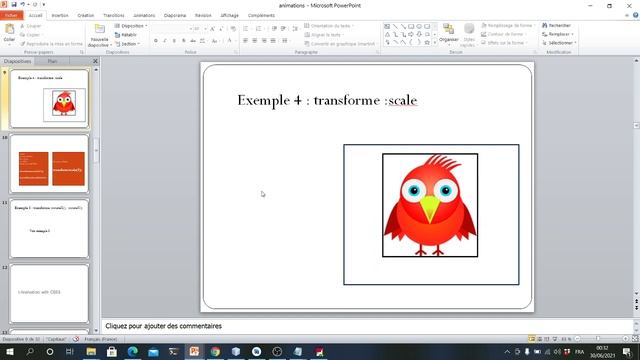Click the PowerPoint taskbar icon
This screenshot has height=360, width=640.
click(x=194, y=351)
